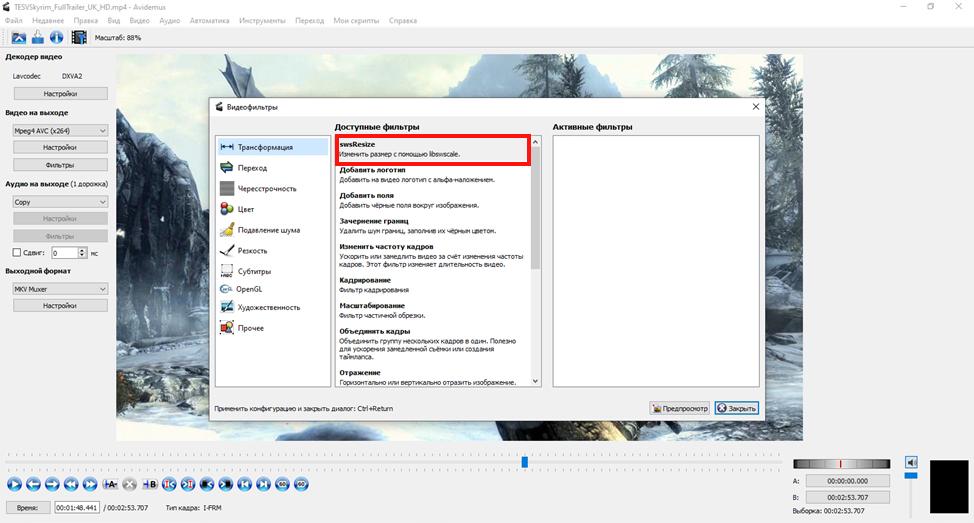Open the Mpeg4 AVC (x264) video codec dropdown
Image resolution: width=974 pixels, height=523 pixels.
[x=60, y=131]
